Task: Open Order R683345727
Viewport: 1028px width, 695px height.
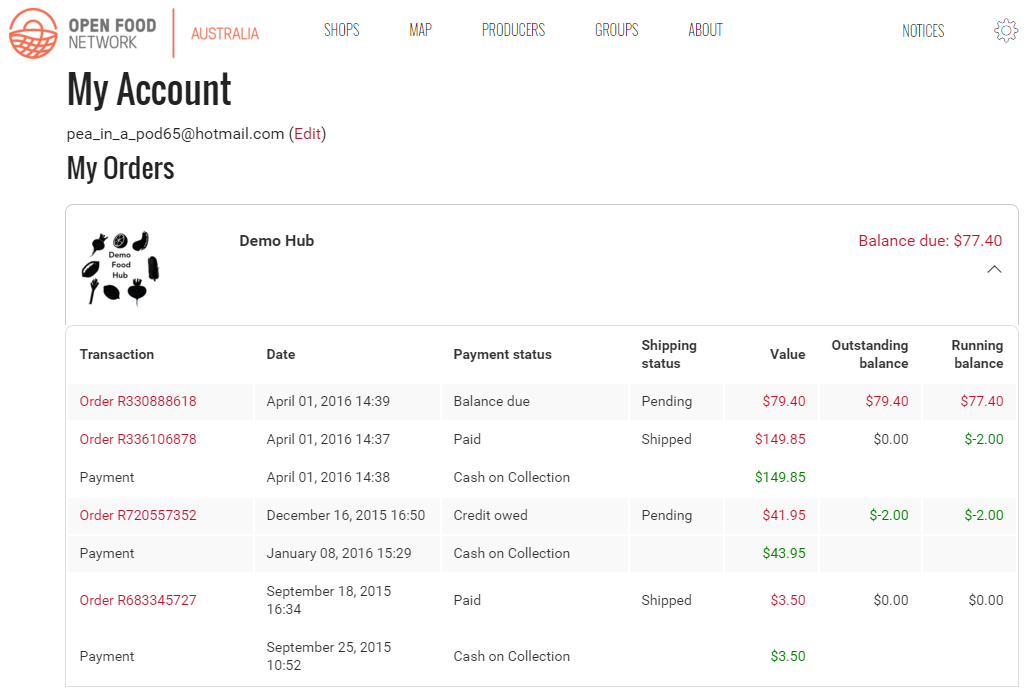Action: tap(138, 600)
